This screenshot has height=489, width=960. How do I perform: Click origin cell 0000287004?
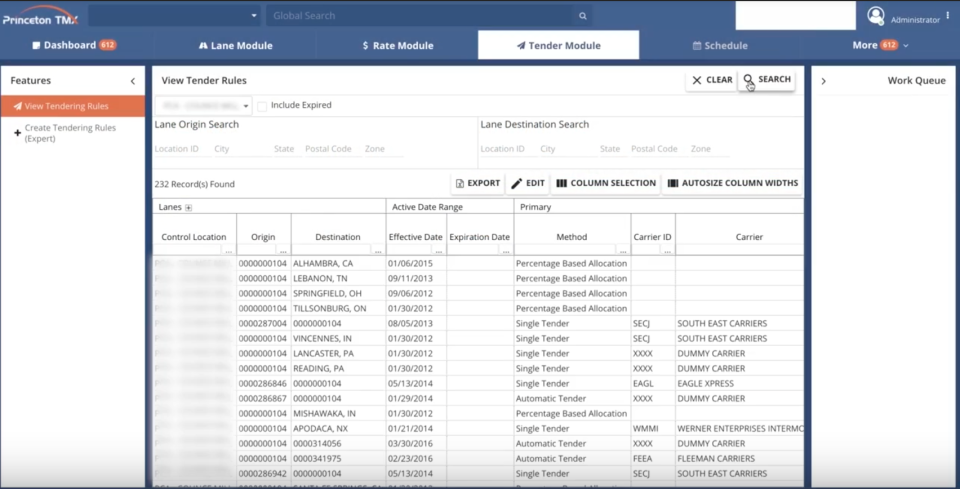(264, 324)
